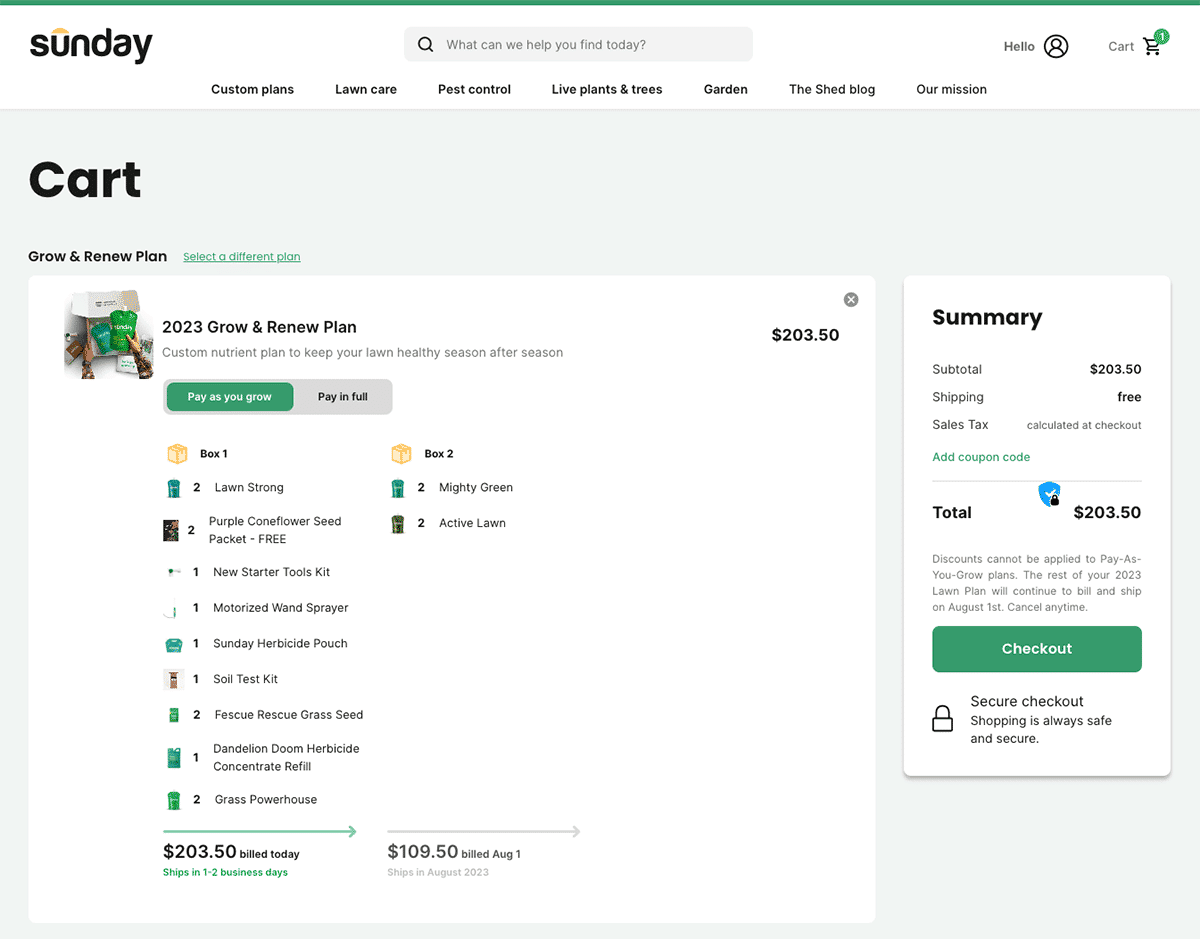
Task: Click Add coupon code link
Action: click(x=981, y=457)
